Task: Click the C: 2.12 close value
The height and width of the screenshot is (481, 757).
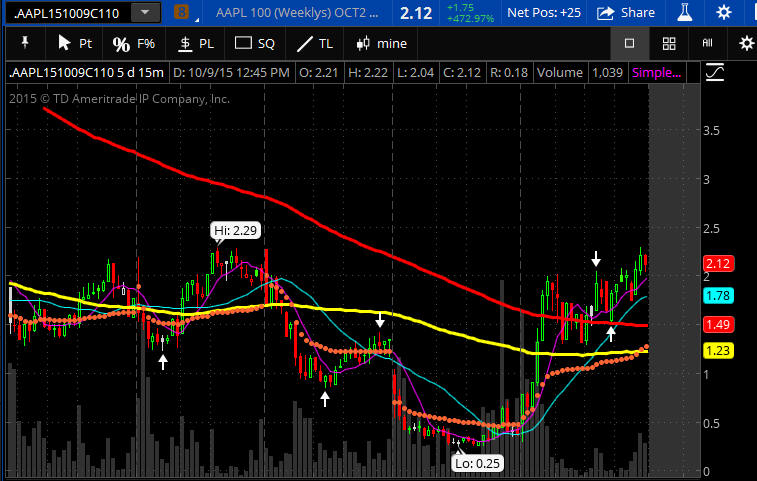Action: point(462,73)
